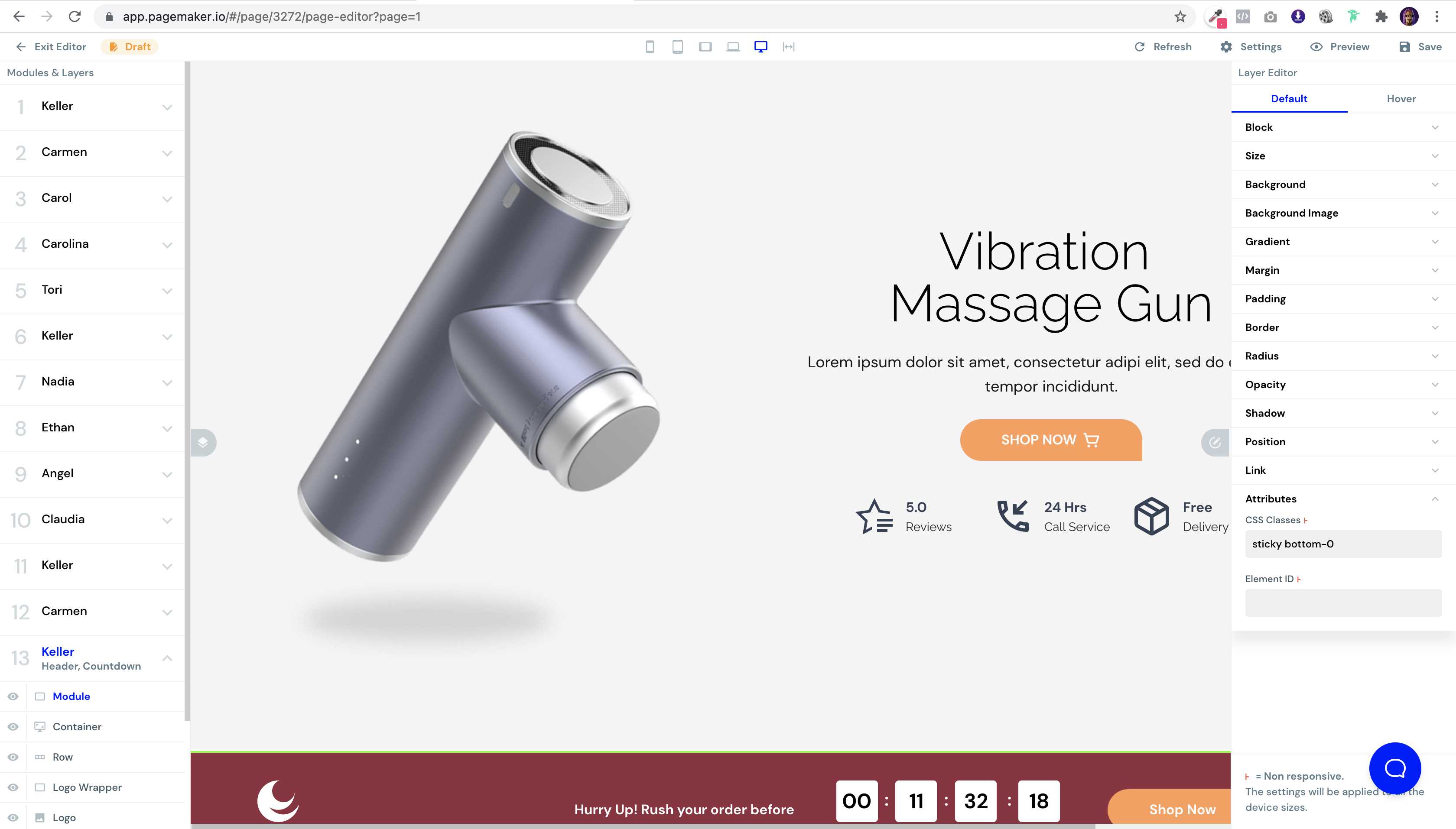1456x829 pixels.
Task: Toggle visibility of the Module layer
Action: coord(13,696)
